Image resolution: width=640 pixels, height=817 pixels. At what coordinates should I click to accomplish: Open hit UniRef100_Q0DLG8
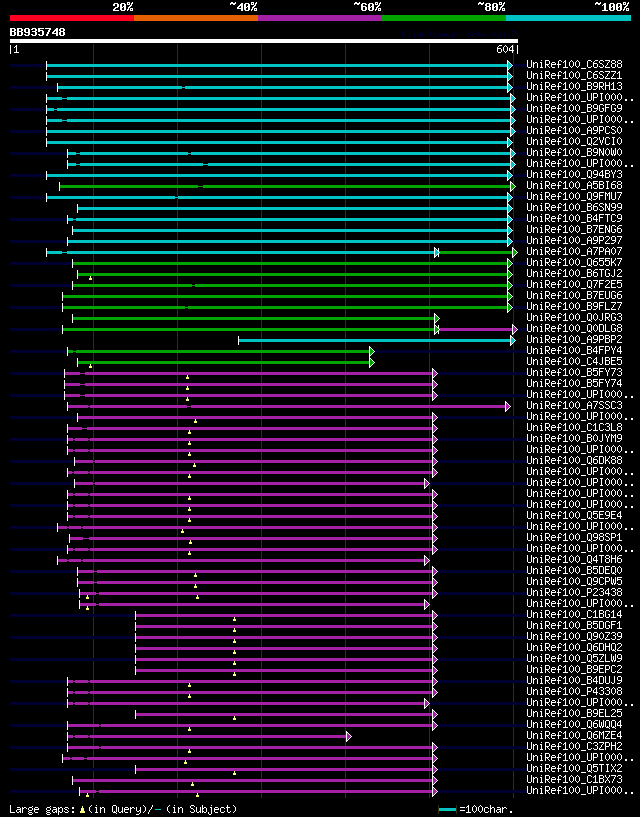574,329
